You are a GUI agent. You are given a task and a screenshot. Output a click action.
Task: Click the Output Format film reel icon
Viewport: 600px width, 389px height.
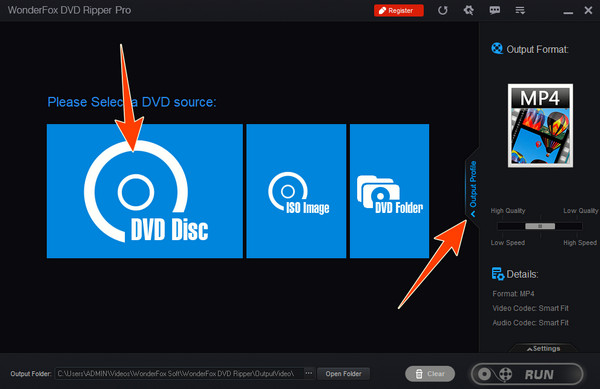click(x=497, y=49)
